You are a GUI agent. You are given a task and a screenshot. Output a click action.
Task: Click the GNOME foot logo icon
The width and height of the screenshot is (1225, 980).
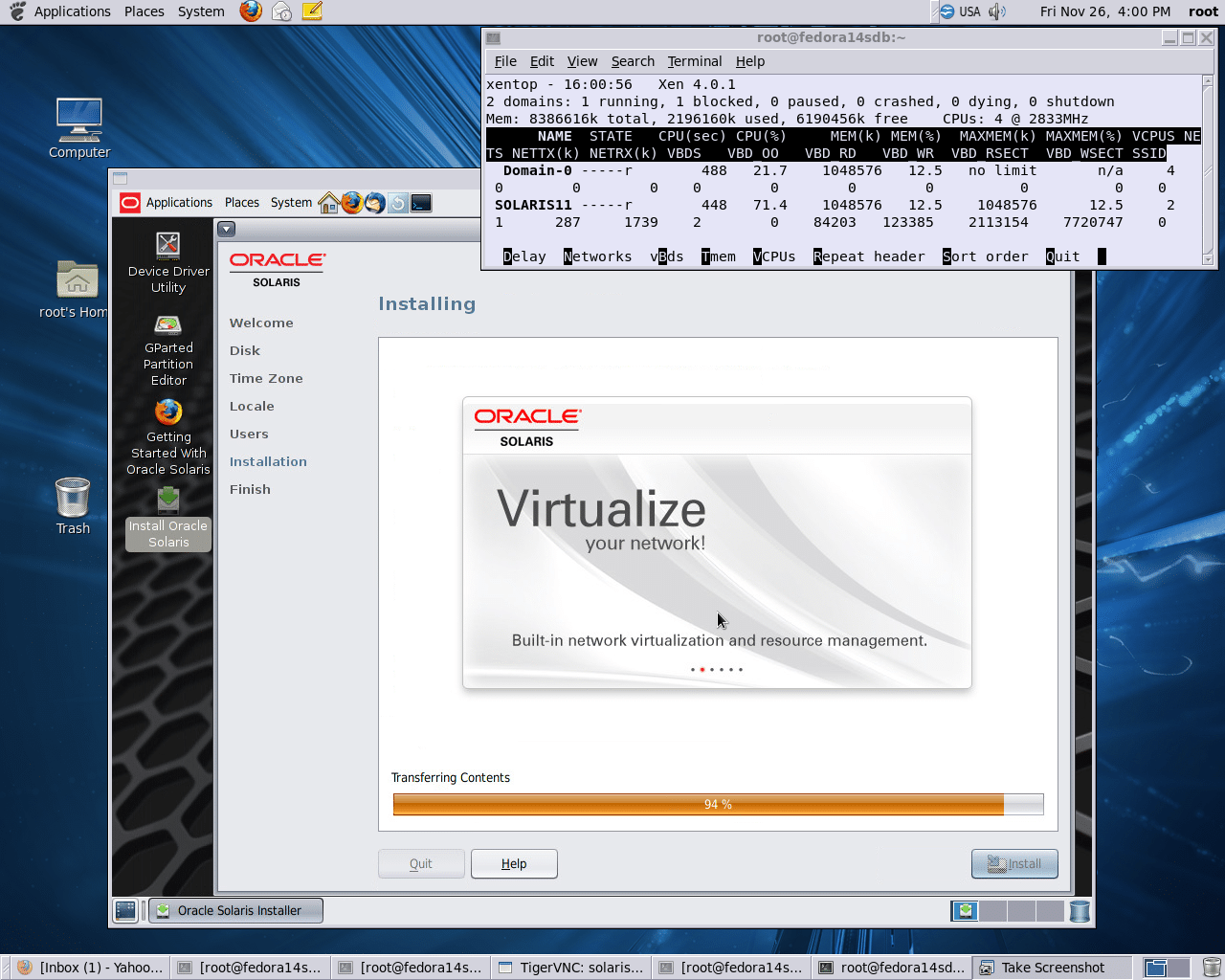[x=17, y=11]
